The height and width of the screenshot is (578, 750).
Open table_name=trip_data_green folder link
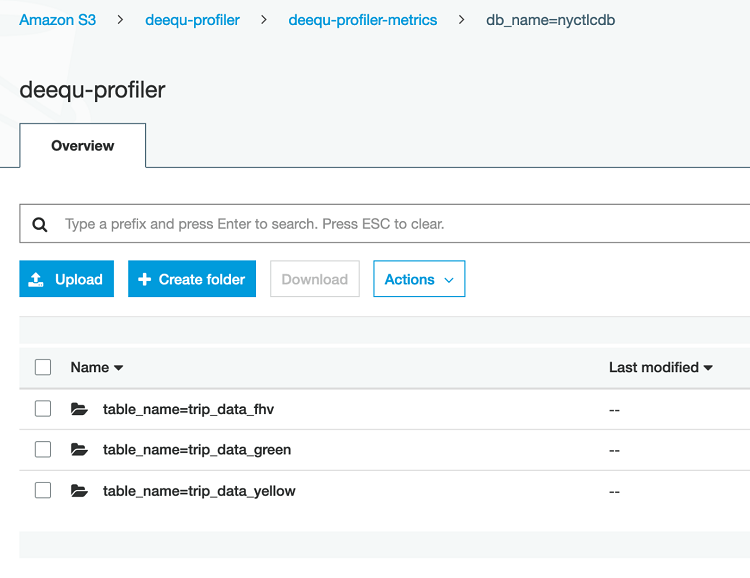(197, 450)
